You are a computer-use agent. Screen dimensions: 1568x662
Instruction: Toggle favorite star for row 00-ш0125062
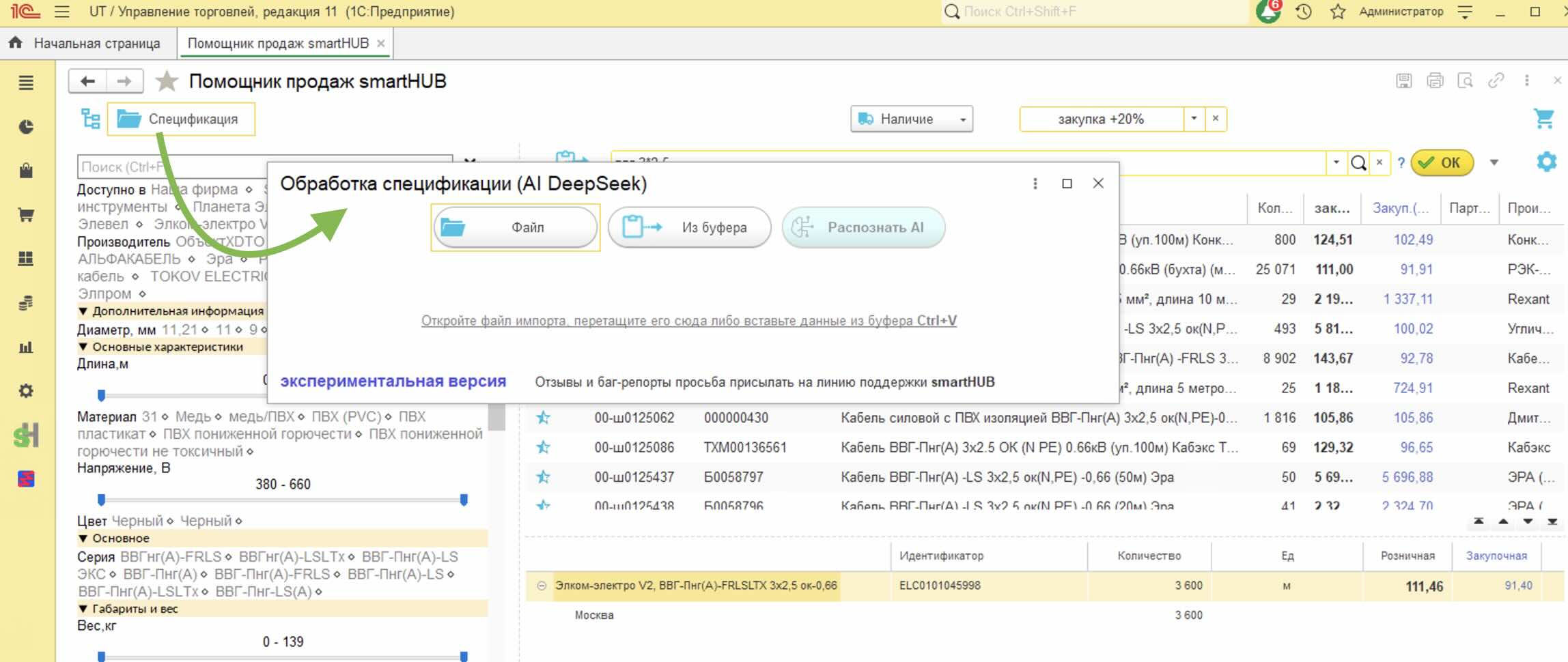[x=543, y=418]
